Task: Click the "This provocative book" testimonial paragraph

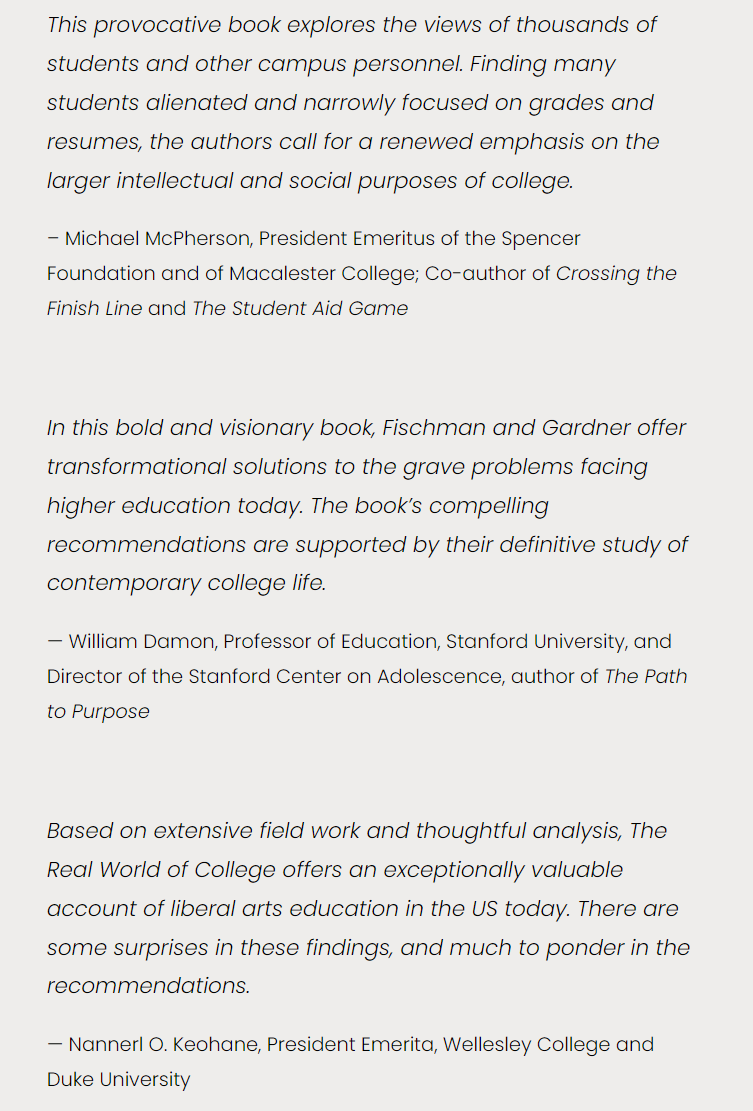Action: 352,102
